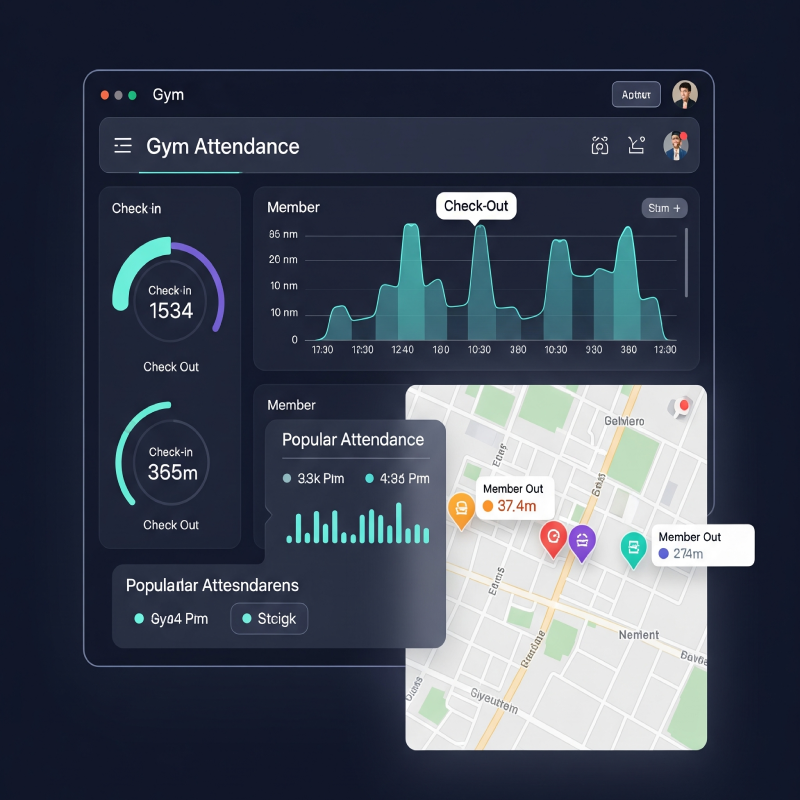Click the Stm + button on Member chart
This screenshot has width=800, height=800.
click(664, 208)
